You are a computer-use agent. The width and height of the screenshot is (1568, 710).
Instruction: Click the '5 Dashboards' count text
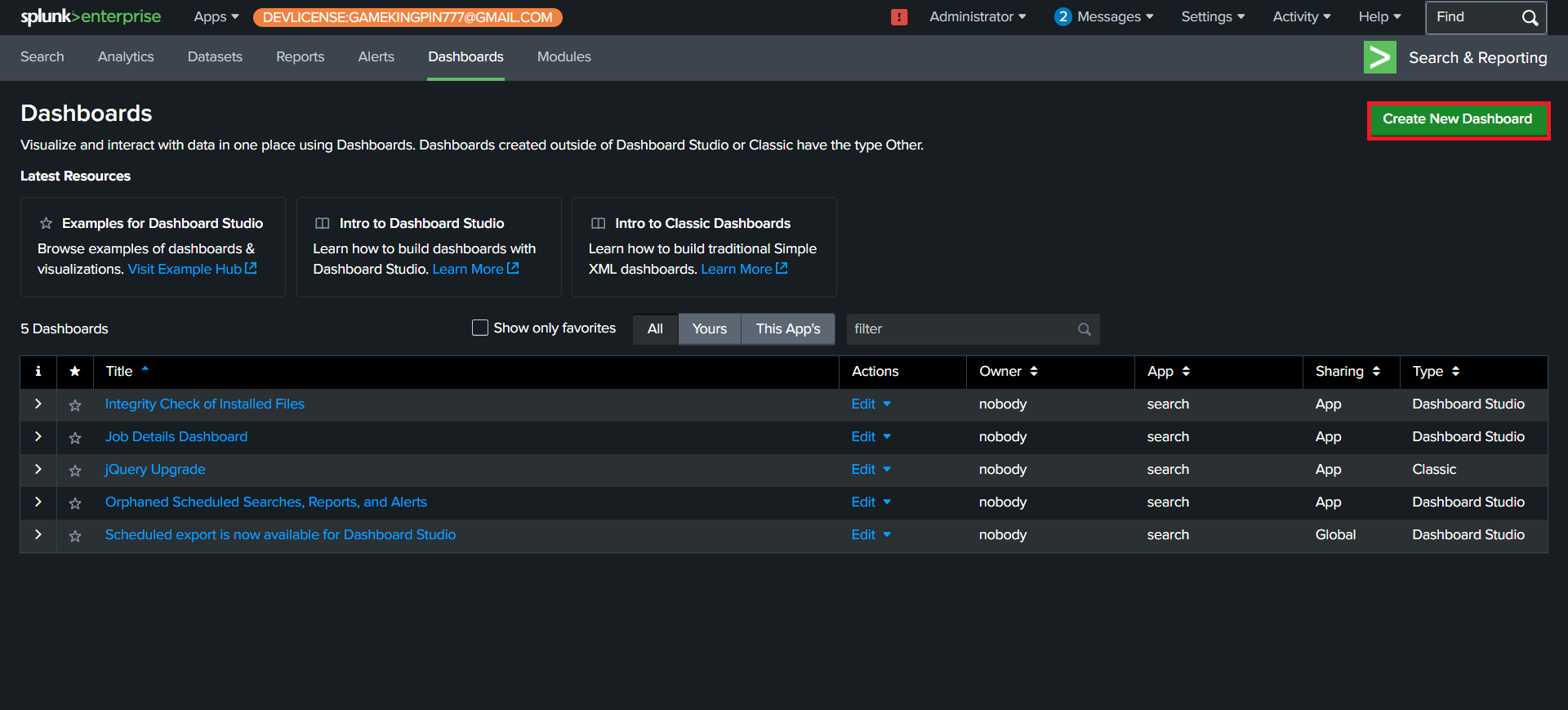[65, 328]
